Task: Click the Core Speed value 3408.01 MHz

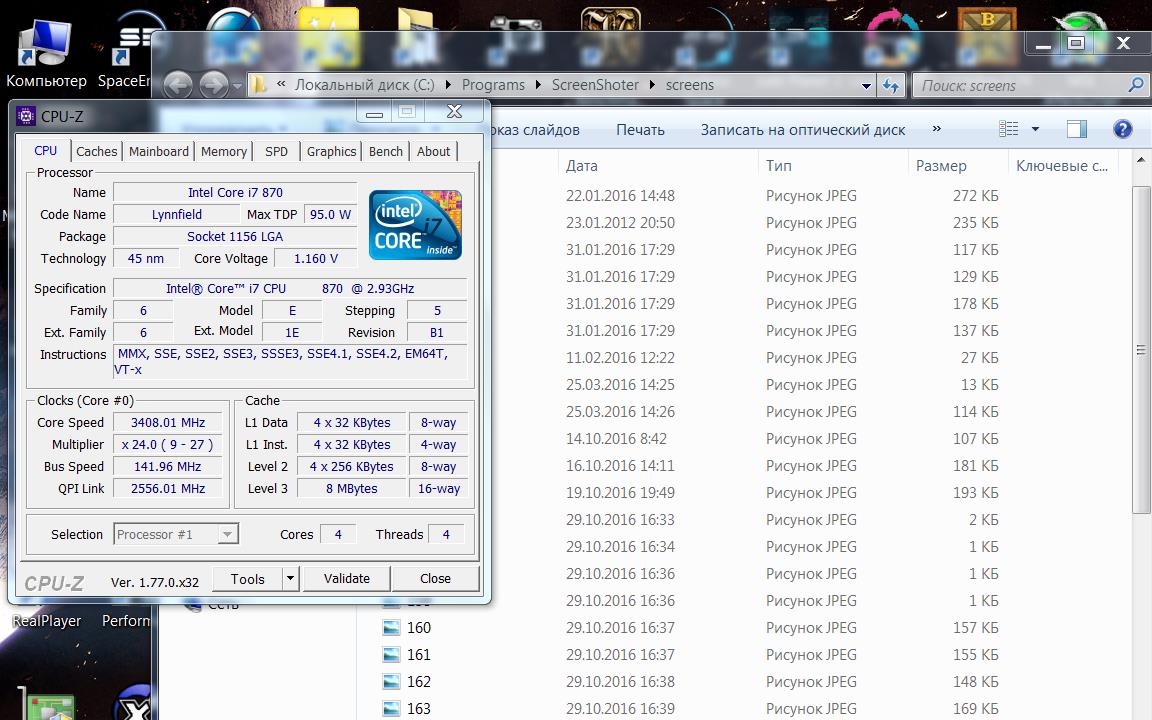Action: click(168, 422)
